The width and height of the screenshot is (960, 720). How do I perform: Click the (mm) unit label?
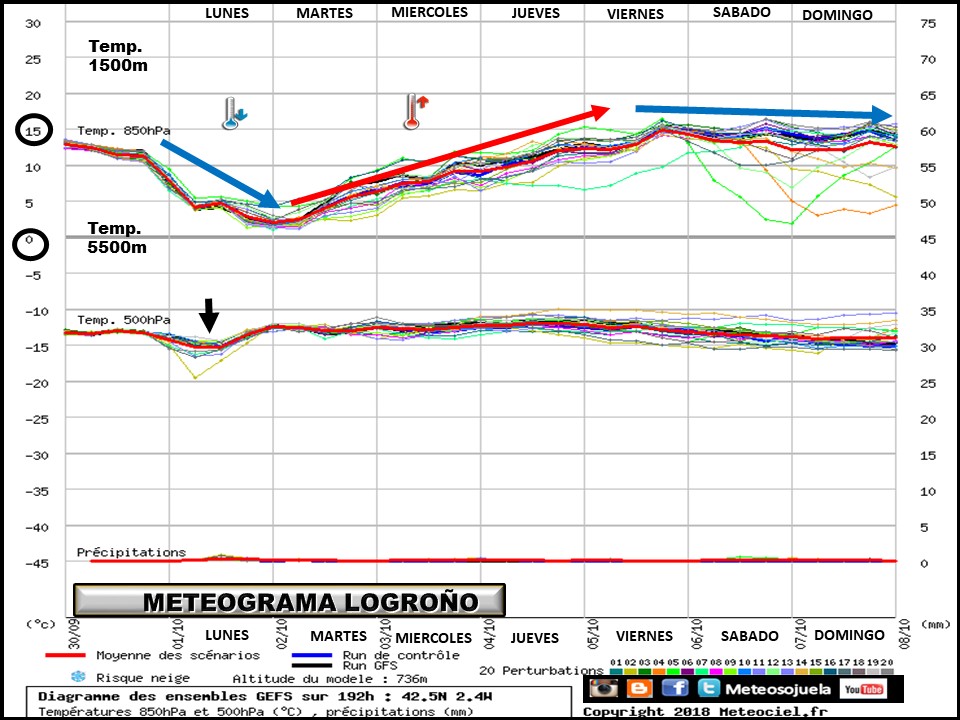coord(936,624)
